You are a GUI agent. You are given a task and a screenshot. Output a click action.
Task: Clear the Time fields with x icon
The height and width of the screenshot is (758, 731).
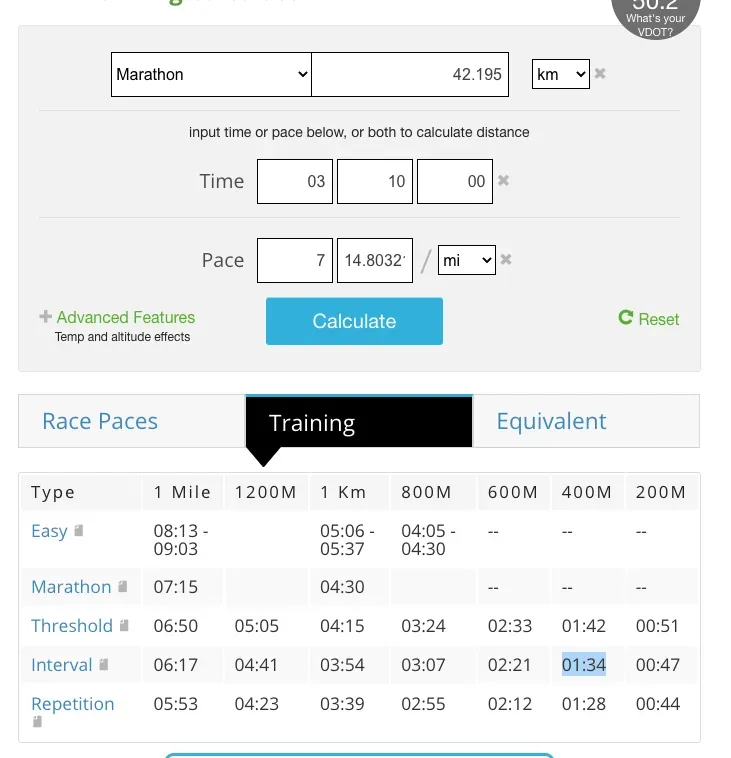click(x=504, y=181)
